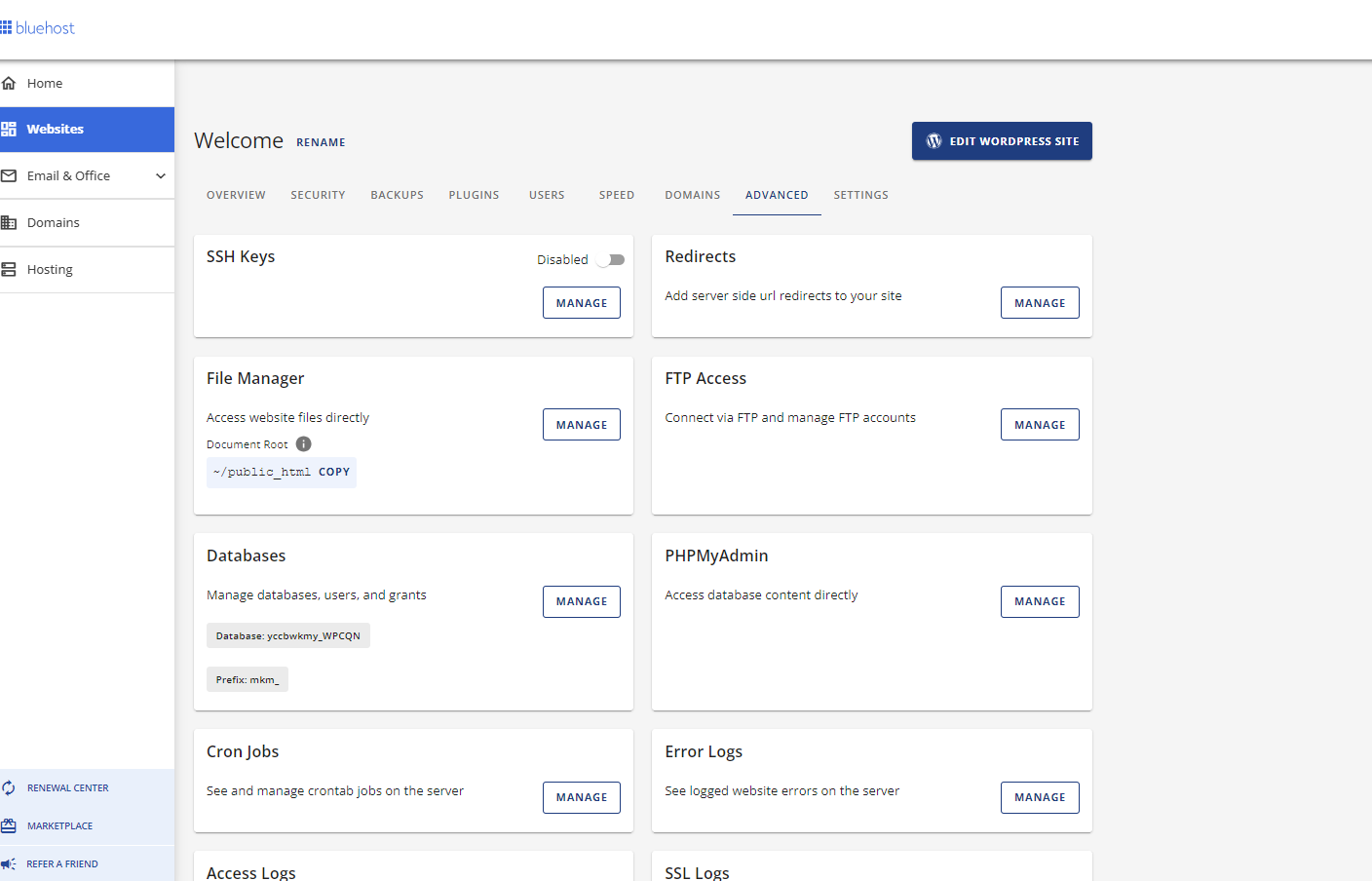Open the Settings tab
1372x881 pixels.
(x=861, y=195)
